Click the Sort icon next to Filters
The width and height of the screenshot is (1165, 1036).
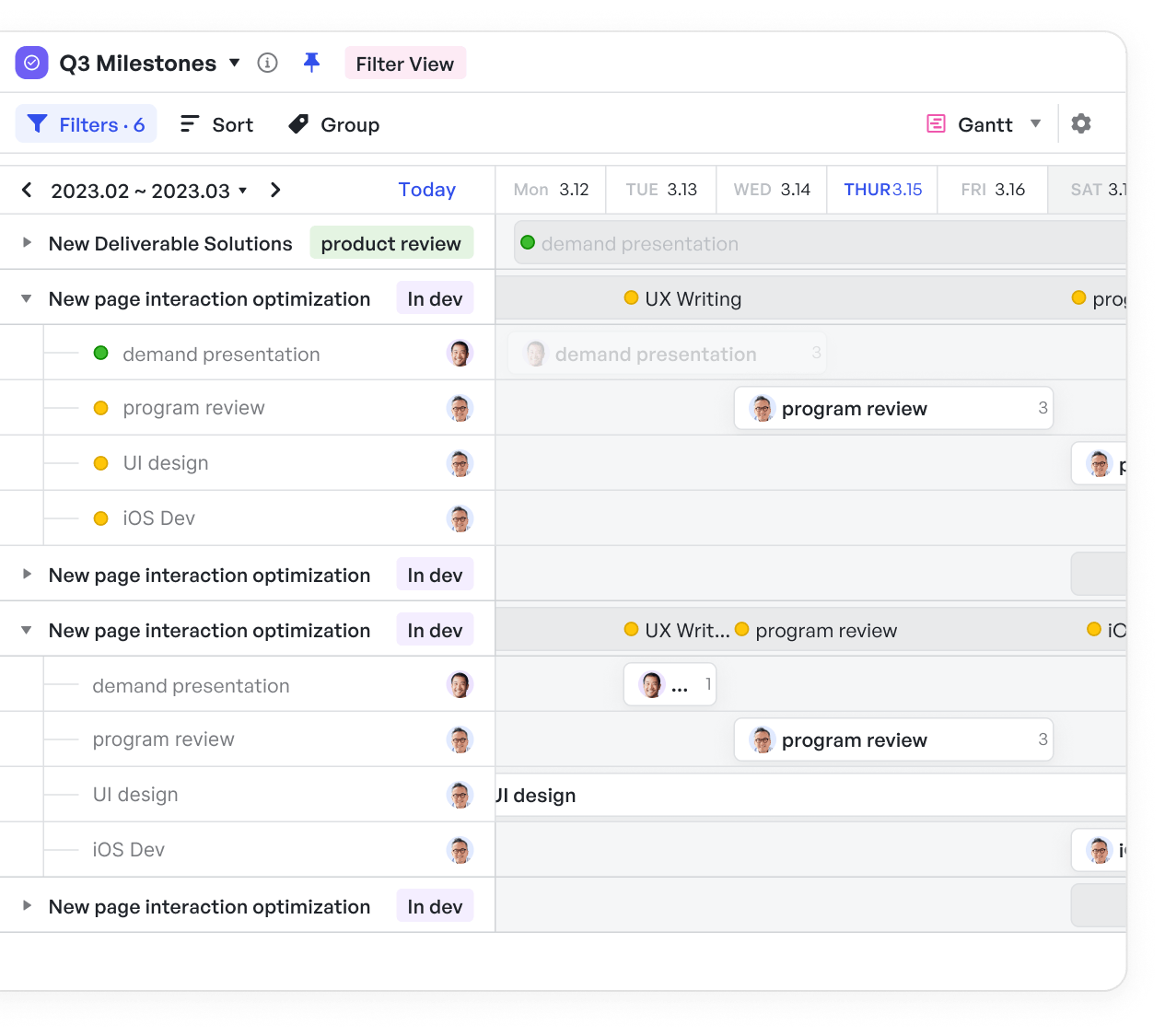[189, 123]
